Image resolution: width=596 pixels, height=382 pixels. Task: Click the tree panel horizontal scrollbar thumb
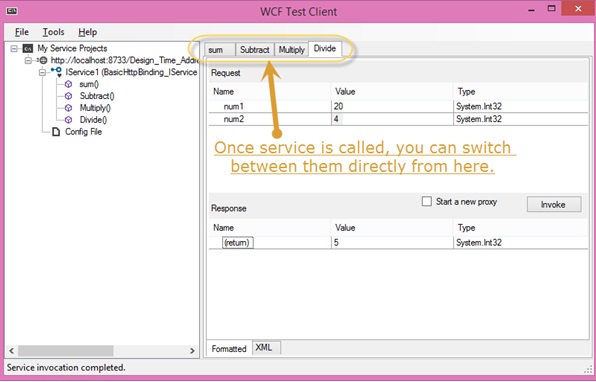coord(65,350)
